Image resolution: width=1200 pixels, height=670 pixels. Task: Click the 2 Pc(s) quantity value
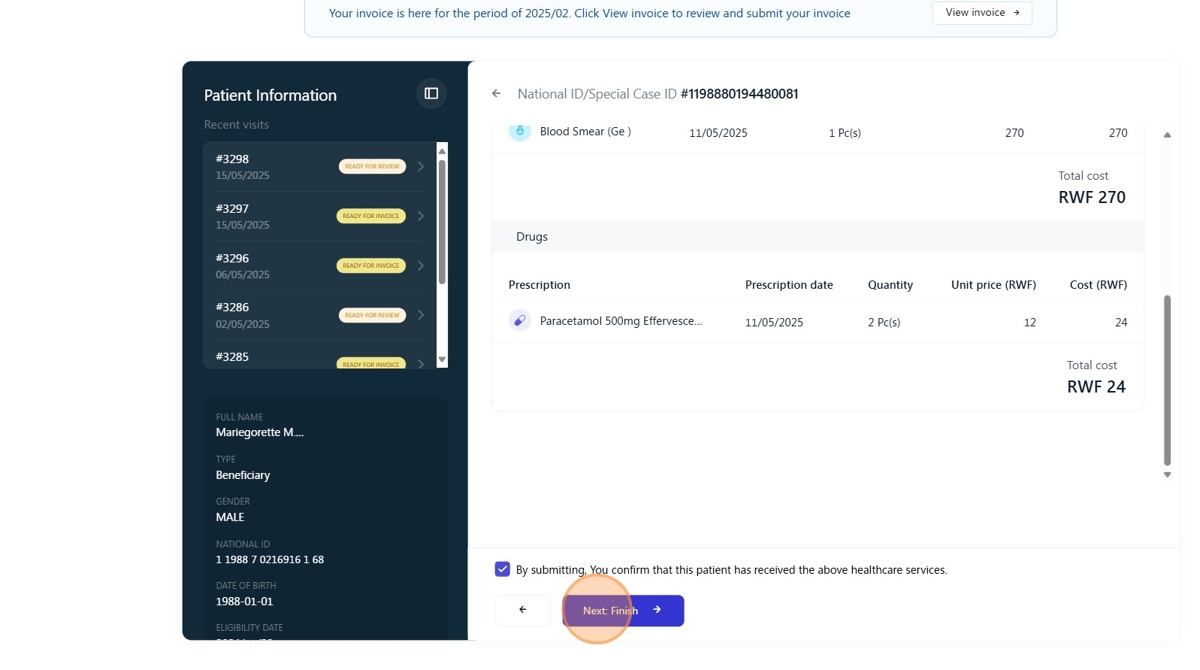[884, 322]
